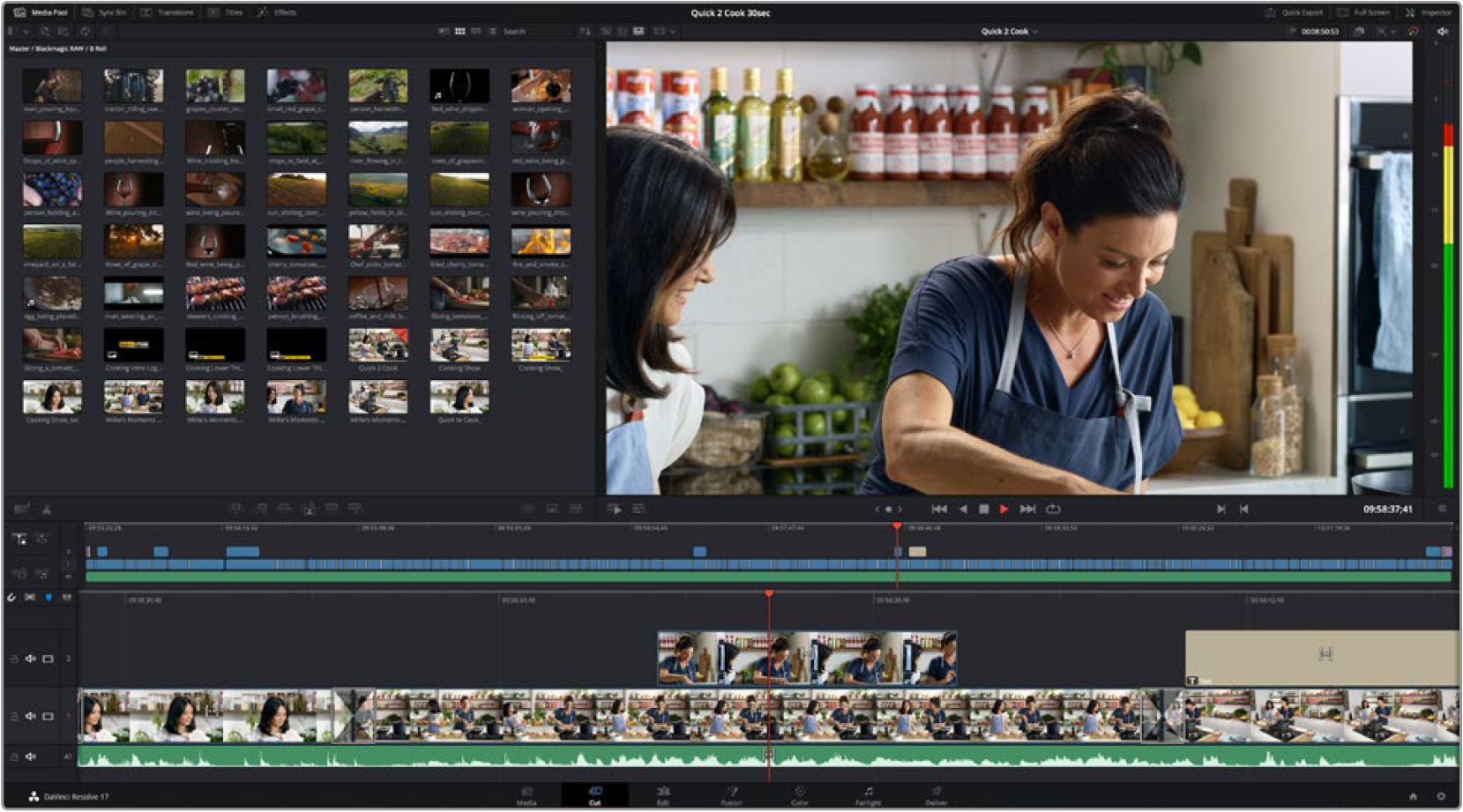The image size is (1463, 812).
Task: Click the Ripple Overwrite icon
Action: tap(284, 508)
